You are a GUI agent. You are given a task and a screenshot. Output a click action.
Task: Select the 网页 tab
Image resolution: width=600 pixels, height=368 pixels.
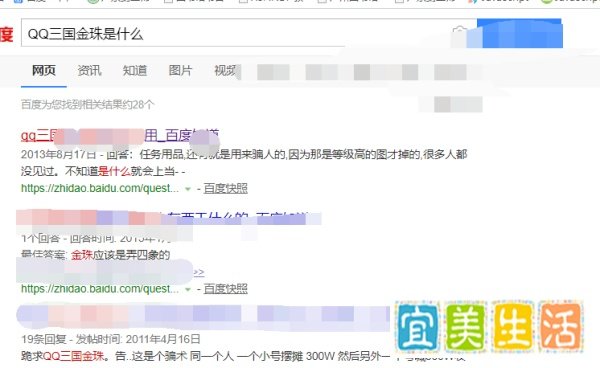(44, 70)
